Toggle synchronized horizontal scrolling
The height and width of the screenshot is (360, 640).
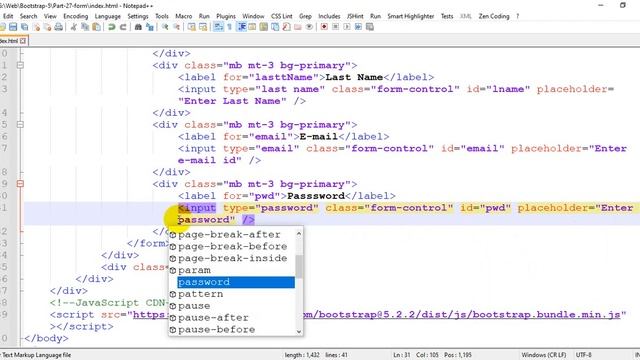tap(203, 27)
